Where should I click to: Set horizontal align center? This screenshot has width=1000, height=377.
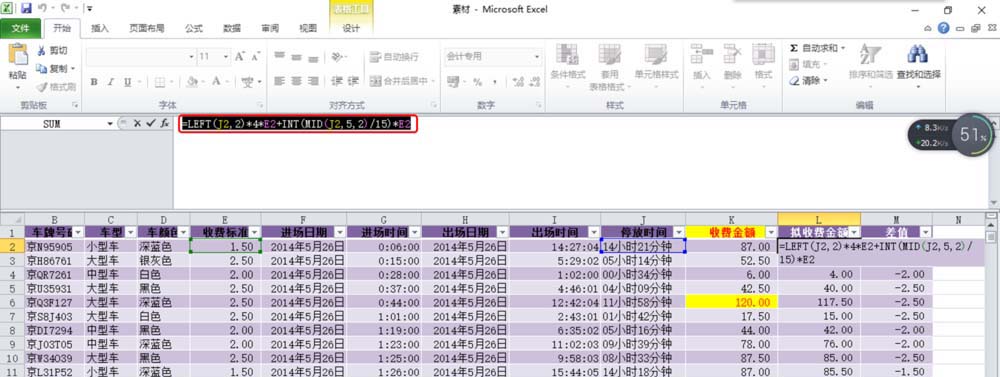pyautogui.click(x=296, y=82)
